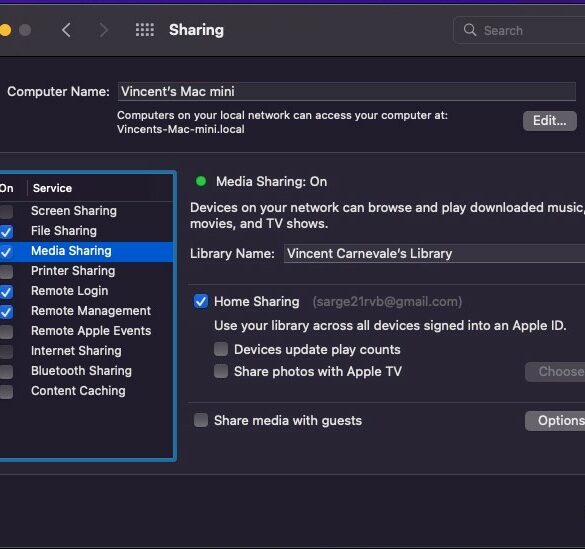Check Share photos with Apple TV
This screenshot has width=585, height=549.
click(221, 371)
